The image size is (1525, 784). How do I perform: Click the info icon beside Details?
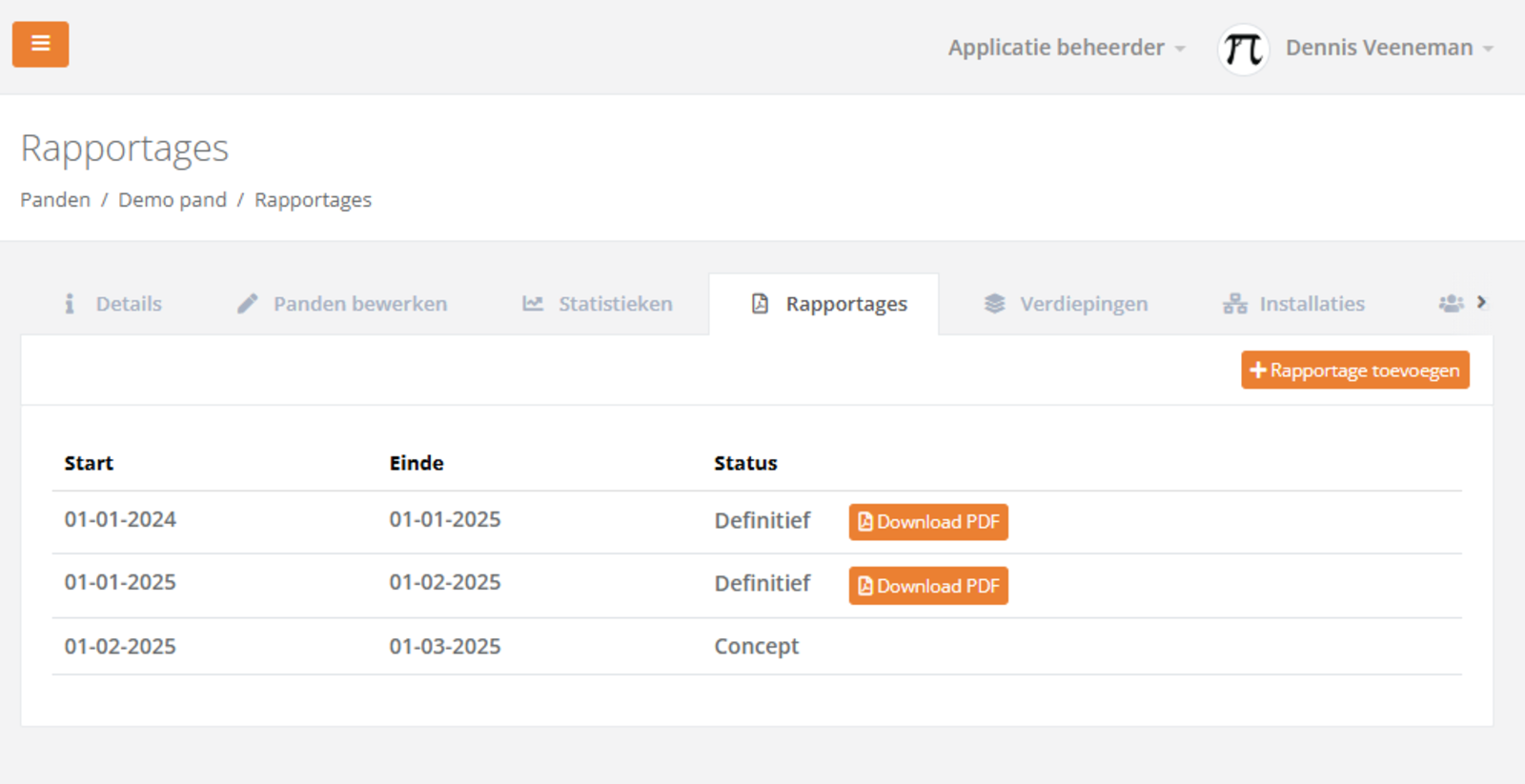[x=69, y=304]
